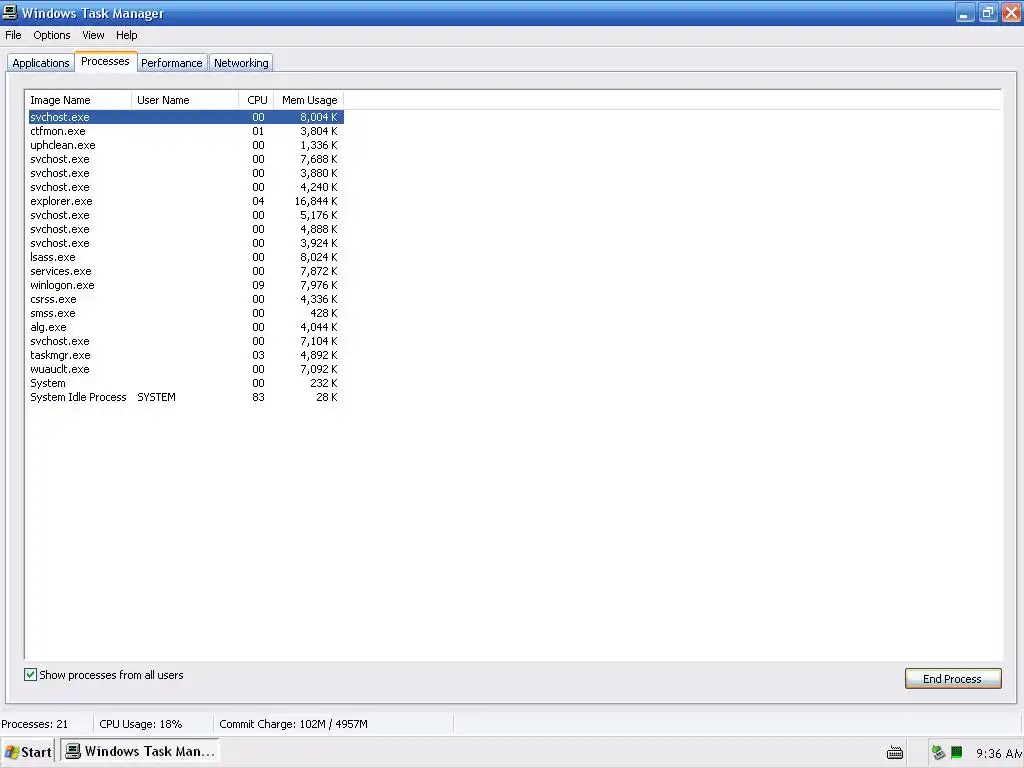Sort by the User Name column header
This screenshot has height=768, width=1024.
click(x=185, y=100)
